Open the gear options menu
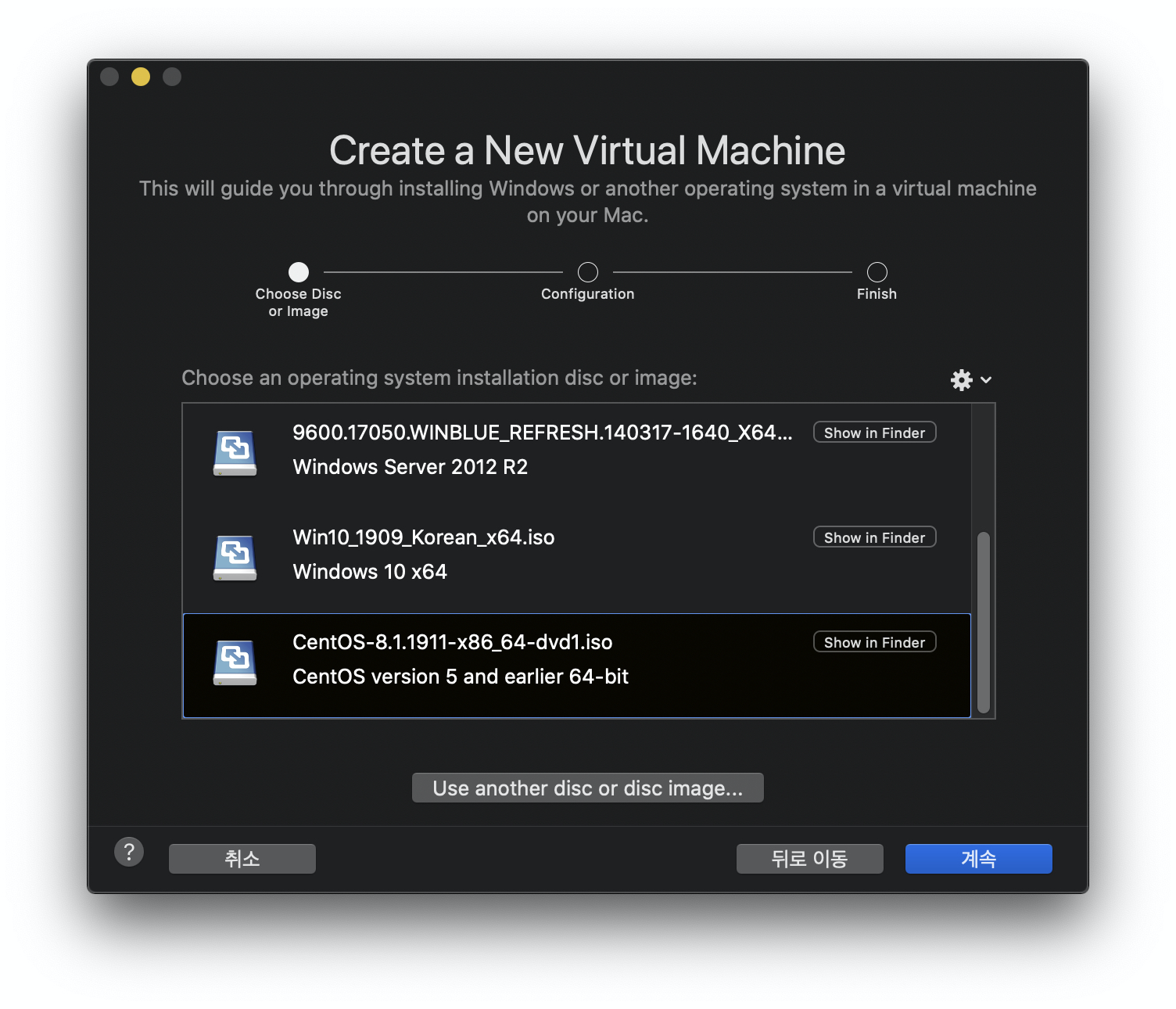 coord(970,380)
